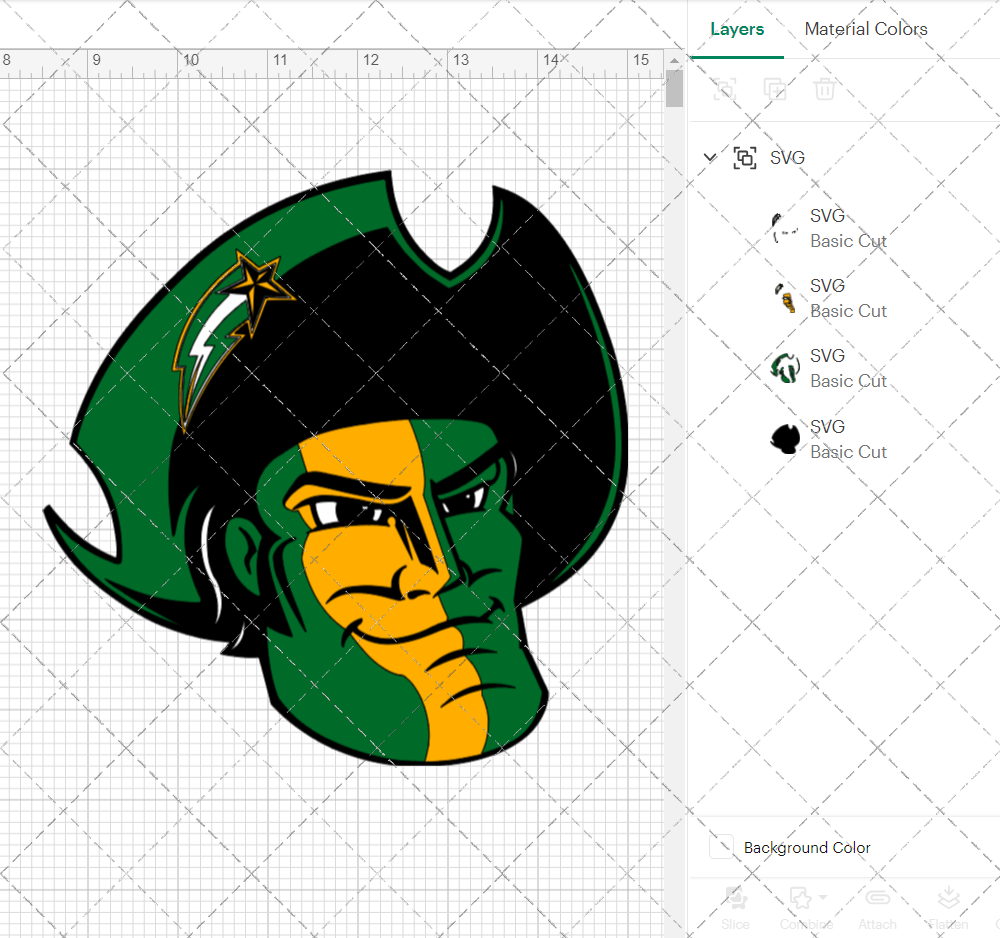Image resolution: width=1000 pixels, height=938 pixels.
Task: Click the vertical scrollbar thumb
Action: tap(674, 89)
